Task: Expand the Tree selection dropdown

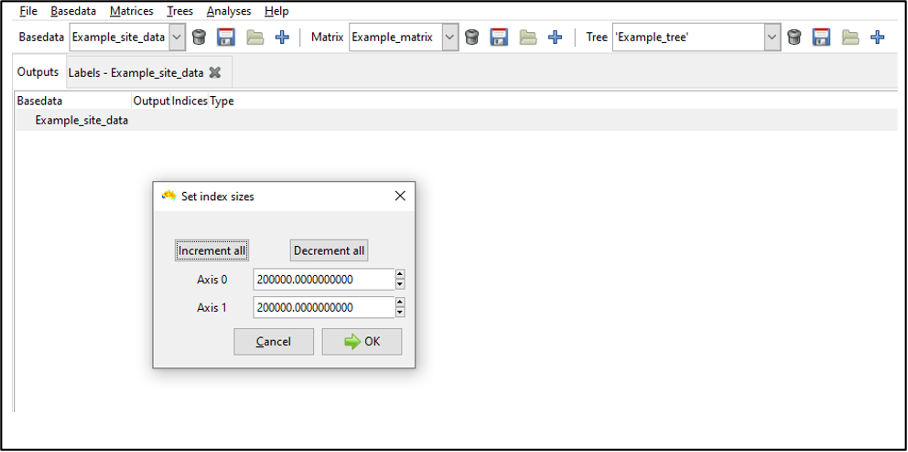Action: [771, 37]
